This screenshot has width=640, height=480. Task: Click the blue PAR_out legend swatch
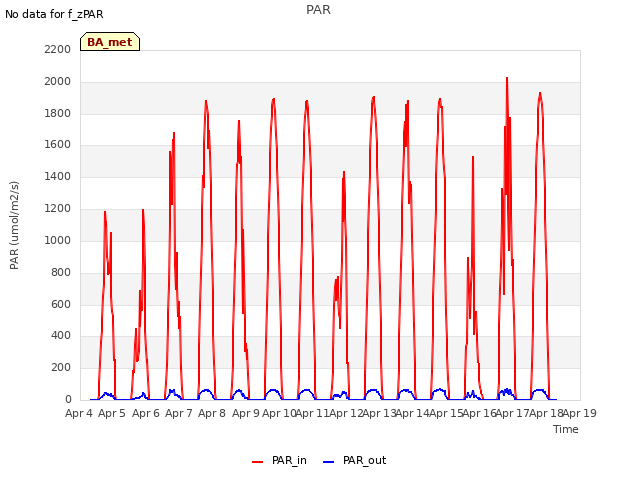tap(329, 462)
